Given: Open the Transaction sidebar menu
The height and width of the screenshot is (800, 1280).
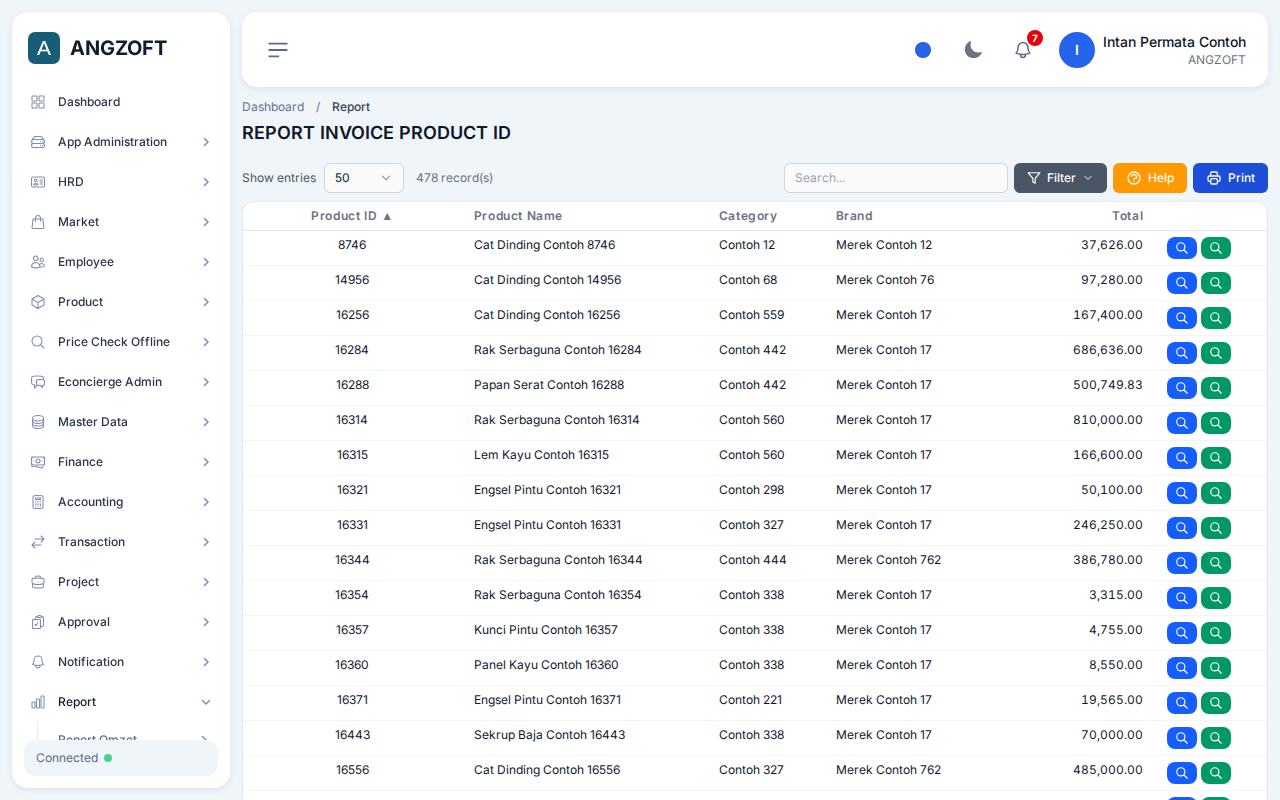Looking at the screenshot, I should coord(121,542).
